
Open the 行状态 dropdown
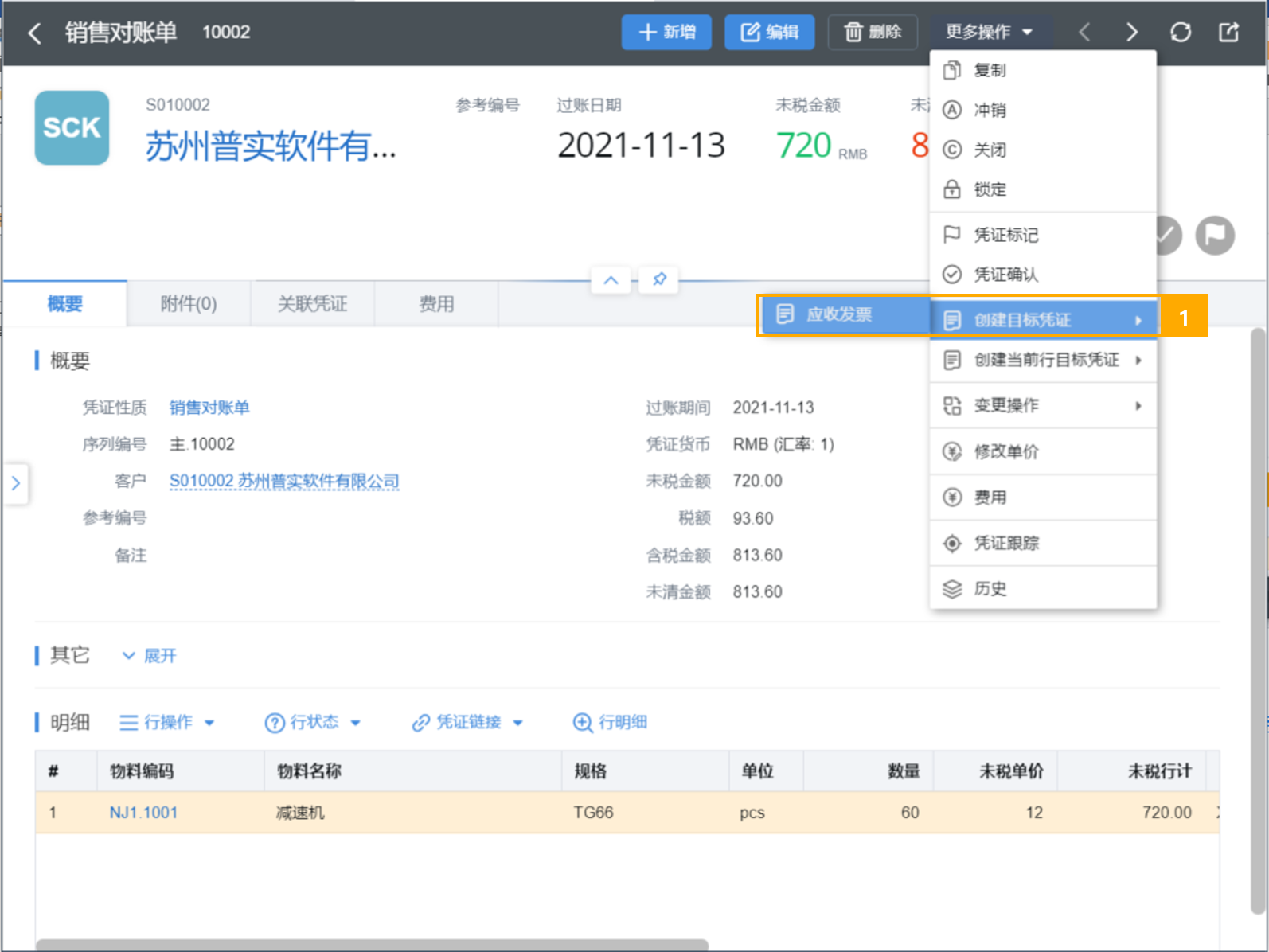[312, 722]
